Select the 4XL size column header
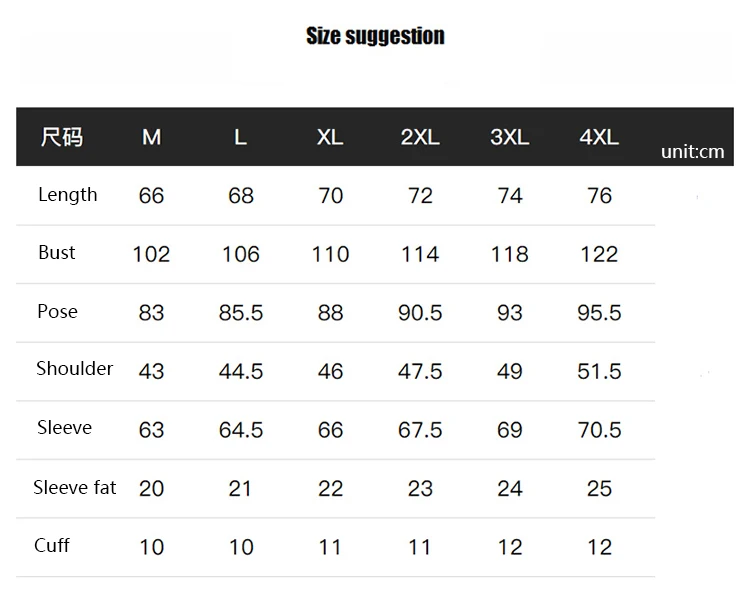This screenshot has width=750, height=609. click(x=599, y=137)
